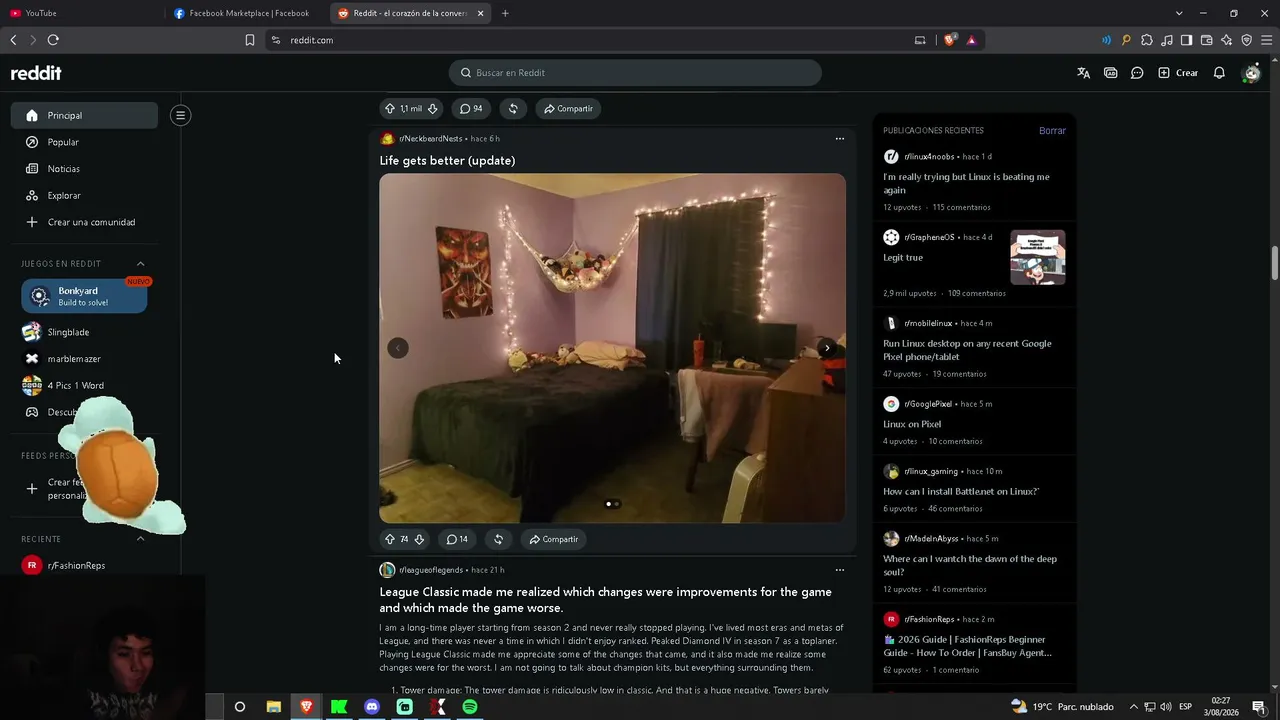Open a new browser tab
Screen dimensions: 1280x720
tap(505, 13)
